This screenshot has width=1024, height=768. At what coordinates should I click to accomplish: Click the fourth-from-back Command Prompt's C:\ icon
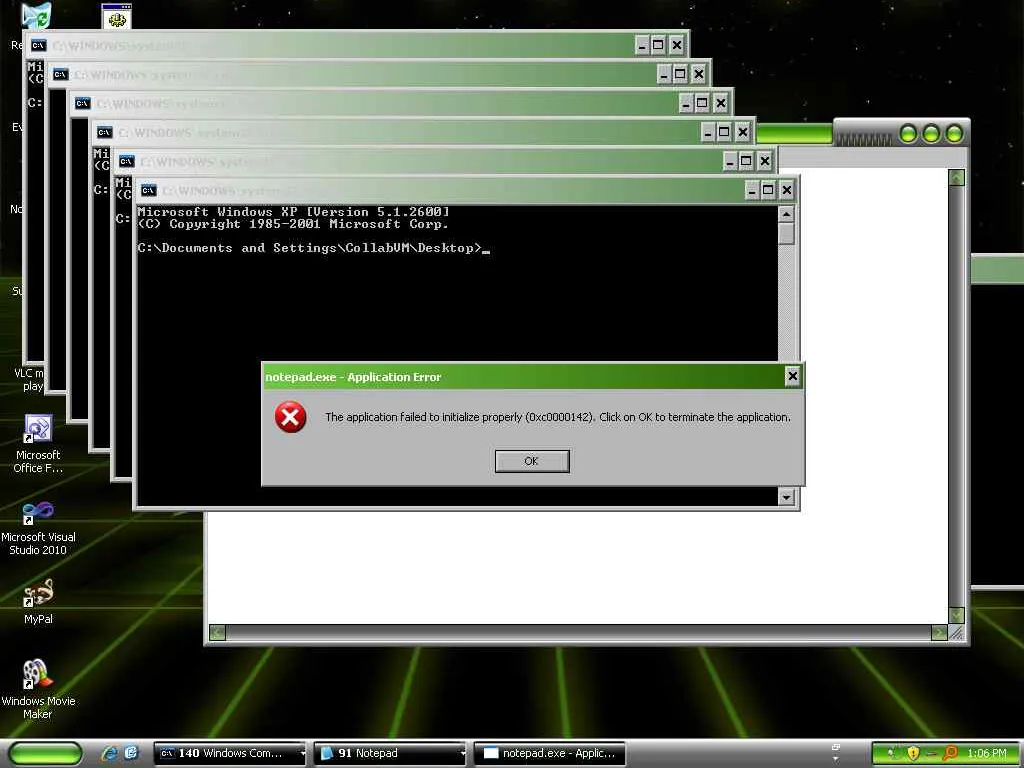(104, 133)
